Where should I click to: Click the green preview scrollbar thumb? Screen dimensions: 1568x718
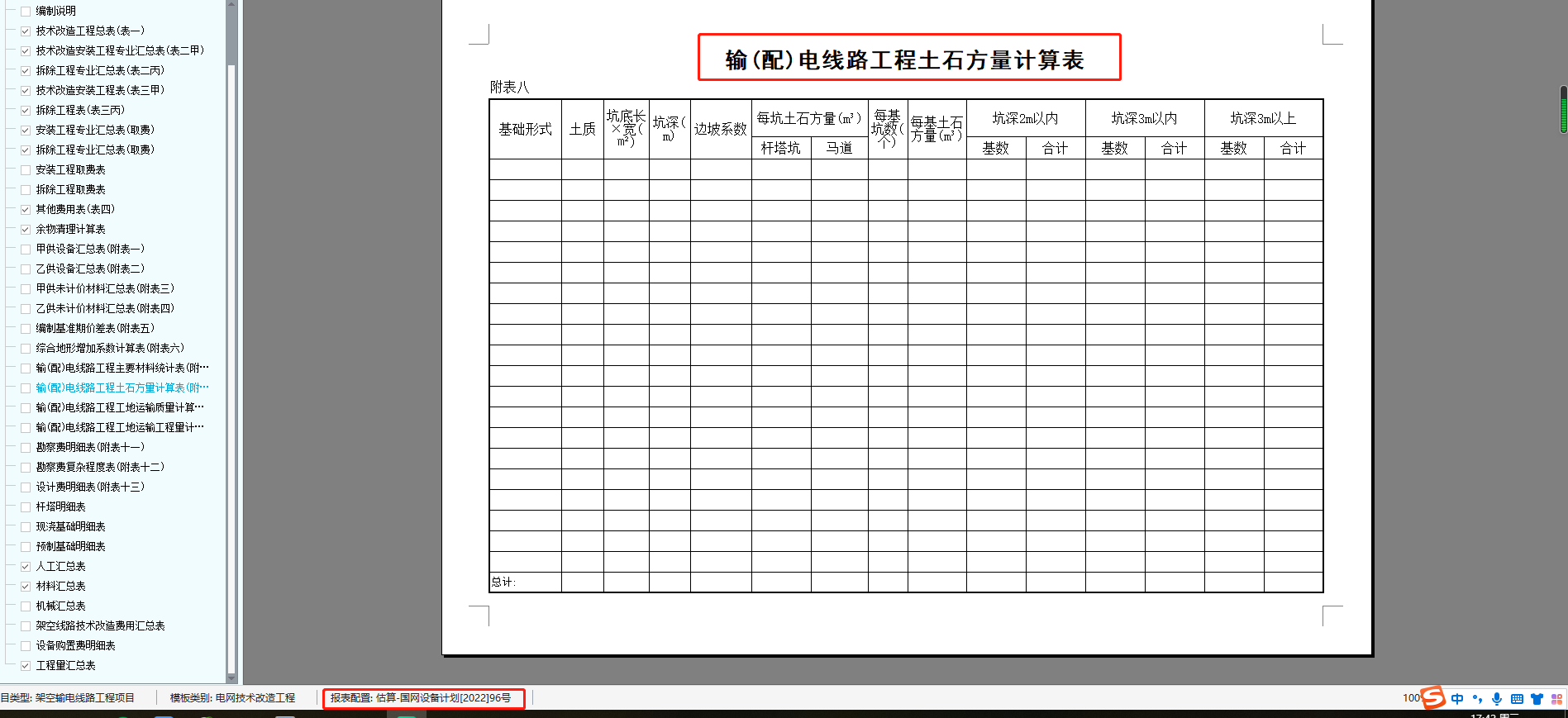(x=1564, y=108)
